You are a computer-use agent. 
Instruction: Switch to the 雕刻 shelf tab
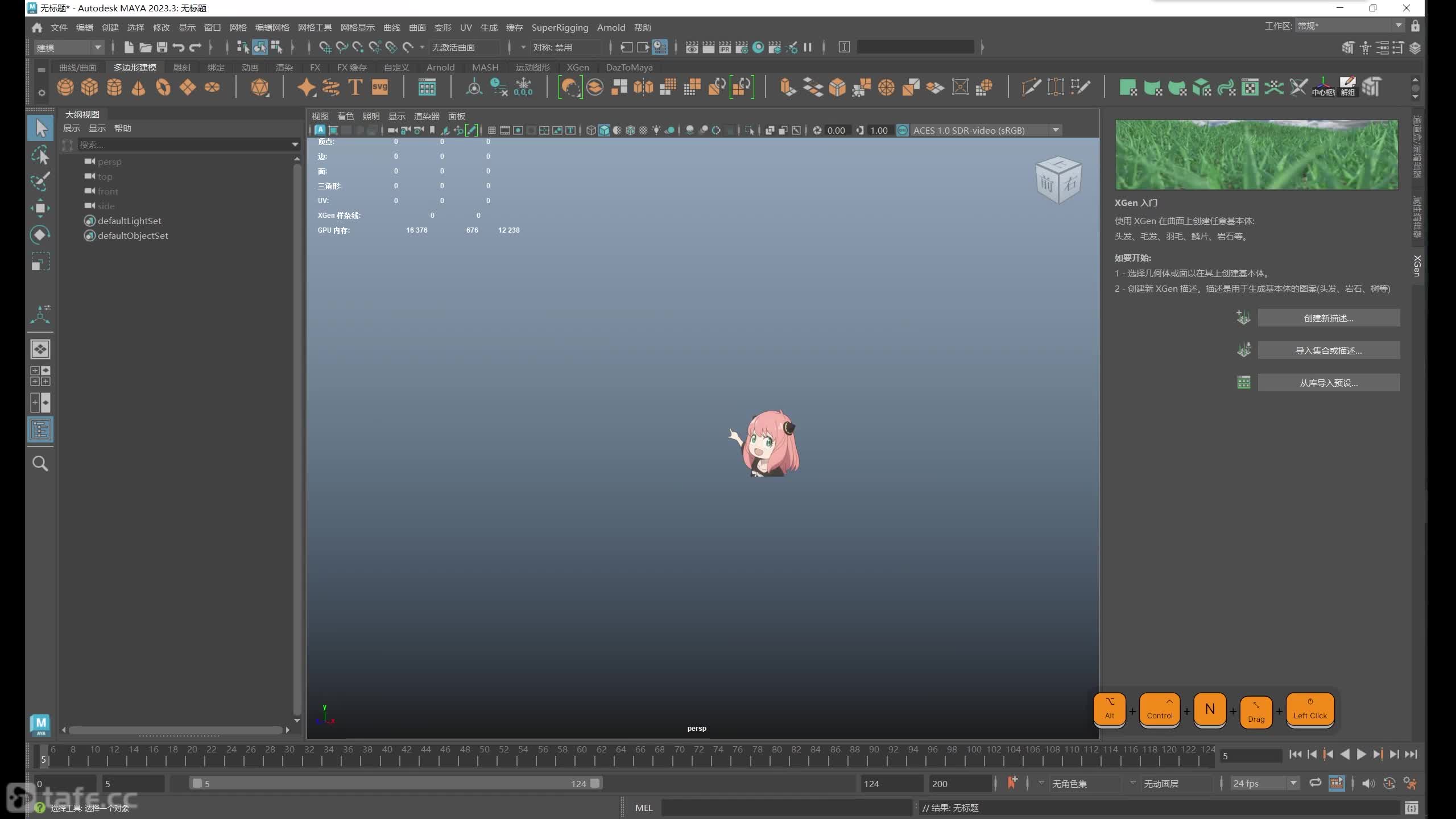click(x=181, y=67)
